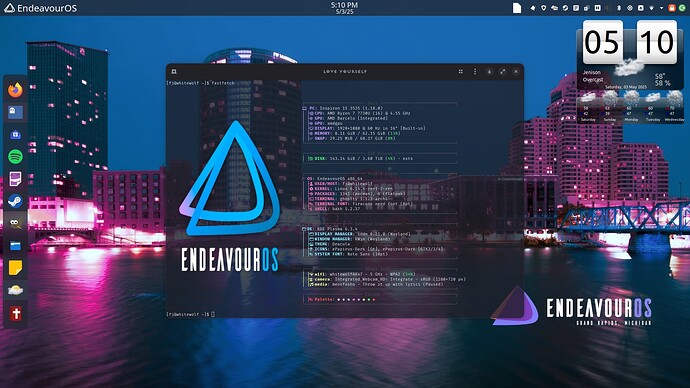Click the 05 hour flip card
The height and width of the screenshot is (388, 690).
coord(602,42)
